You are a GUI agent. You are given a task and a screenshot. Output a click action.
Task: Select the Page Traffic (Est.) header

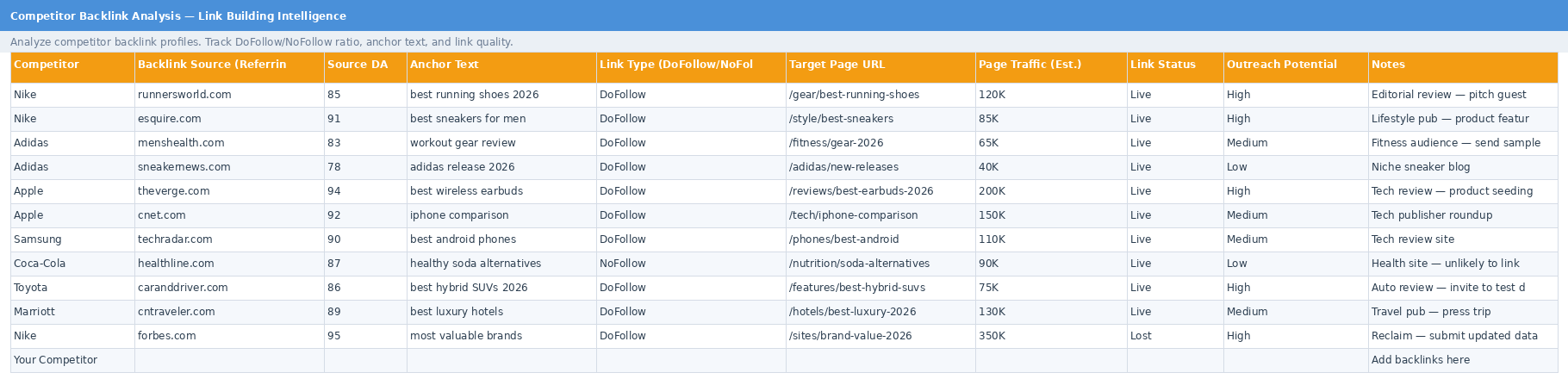tap(1051, 68)
